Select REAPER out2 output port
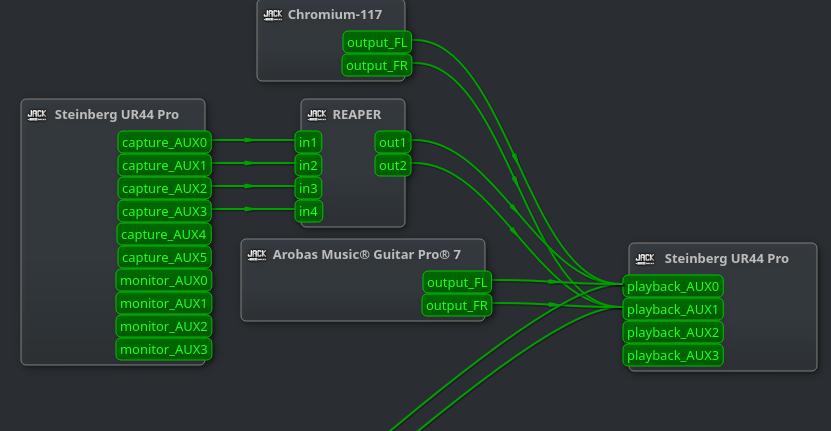Viewport: 831px width, 431px height. point(393,165)
